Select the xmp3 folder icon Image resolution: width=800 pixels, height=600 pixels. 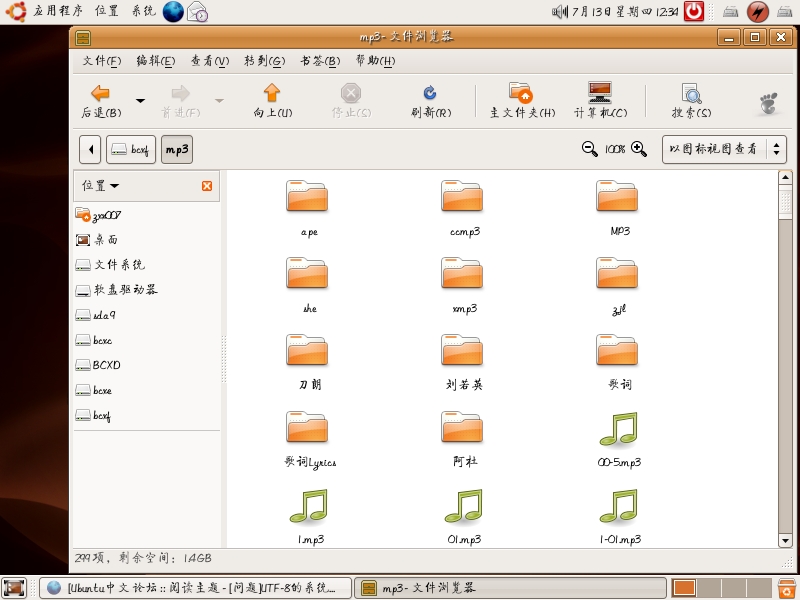[x=462, y=273]
